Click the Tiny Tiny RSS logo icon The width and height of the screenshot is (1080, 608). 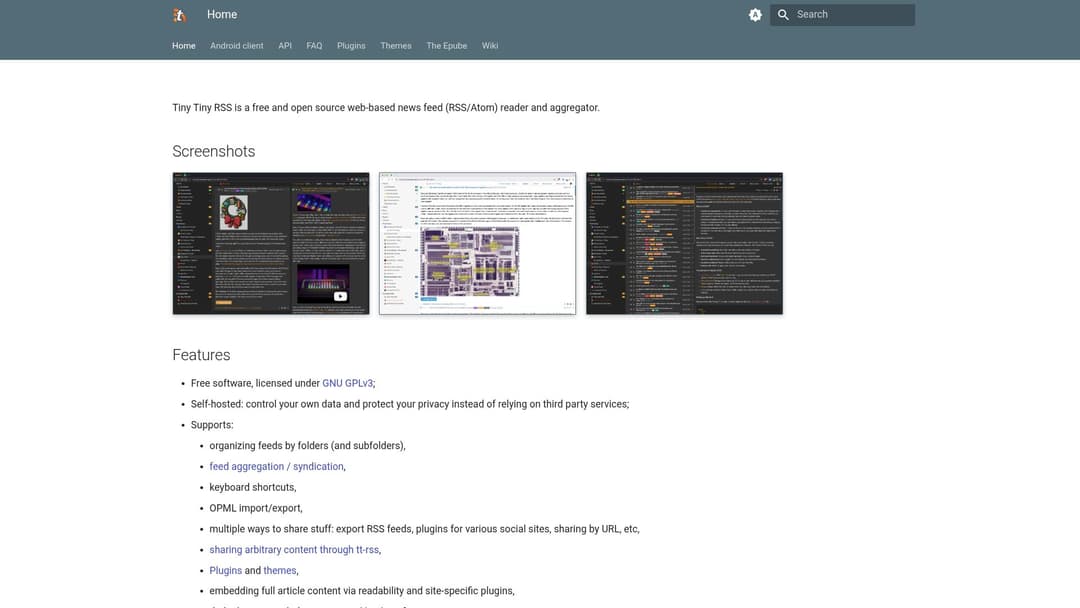(180, 14)
